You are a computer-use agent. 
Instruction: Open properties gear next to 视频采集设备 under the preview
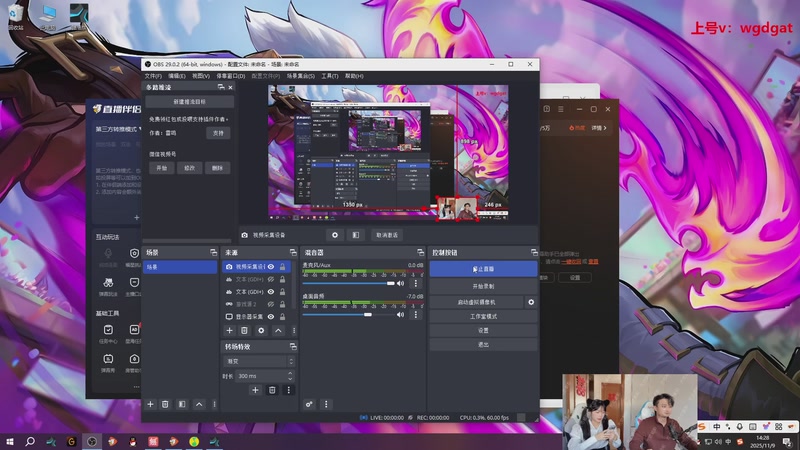point(335,235)
